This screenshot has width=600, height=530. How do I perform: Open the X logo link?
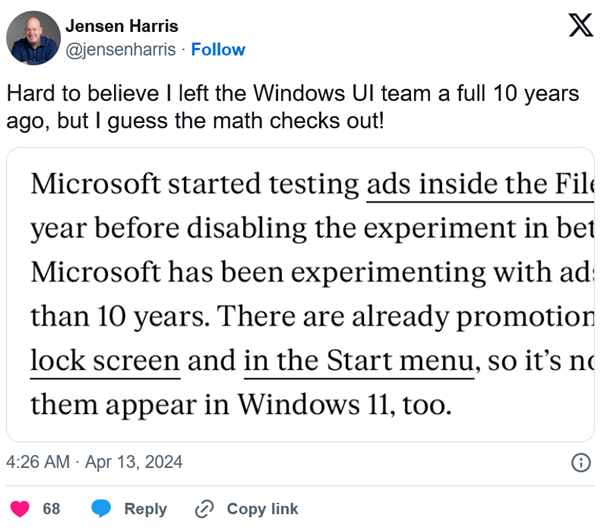(579, 28)
